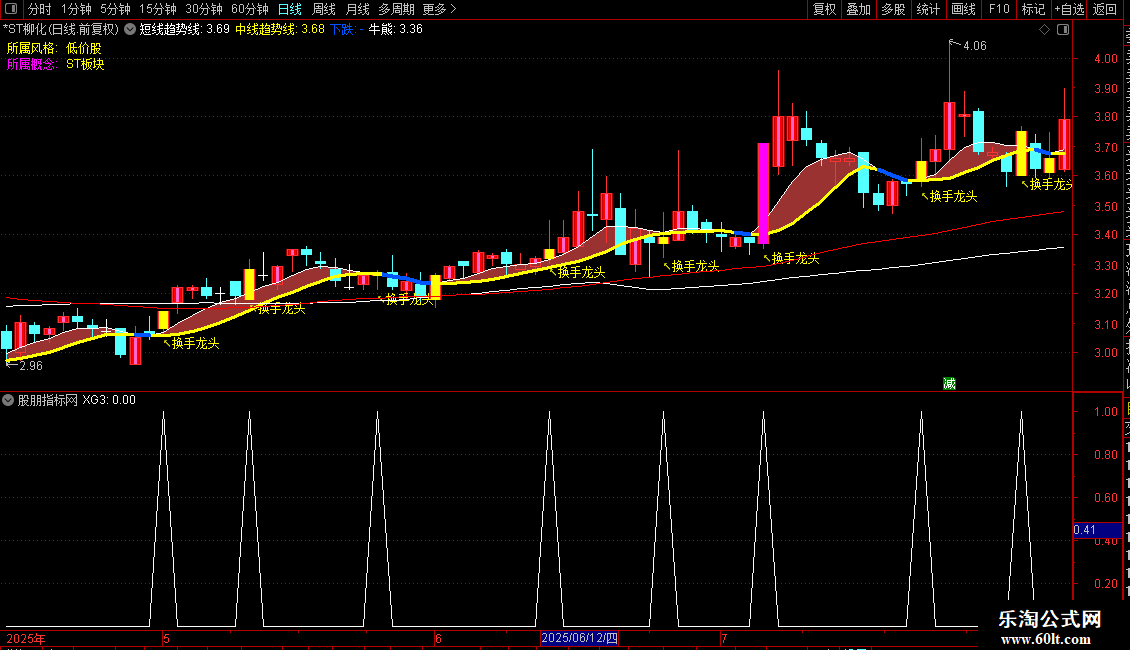Expand the 更多 periods menu
The height and width of the screenshot is (650, 1130).
click(x=440, y=9)
